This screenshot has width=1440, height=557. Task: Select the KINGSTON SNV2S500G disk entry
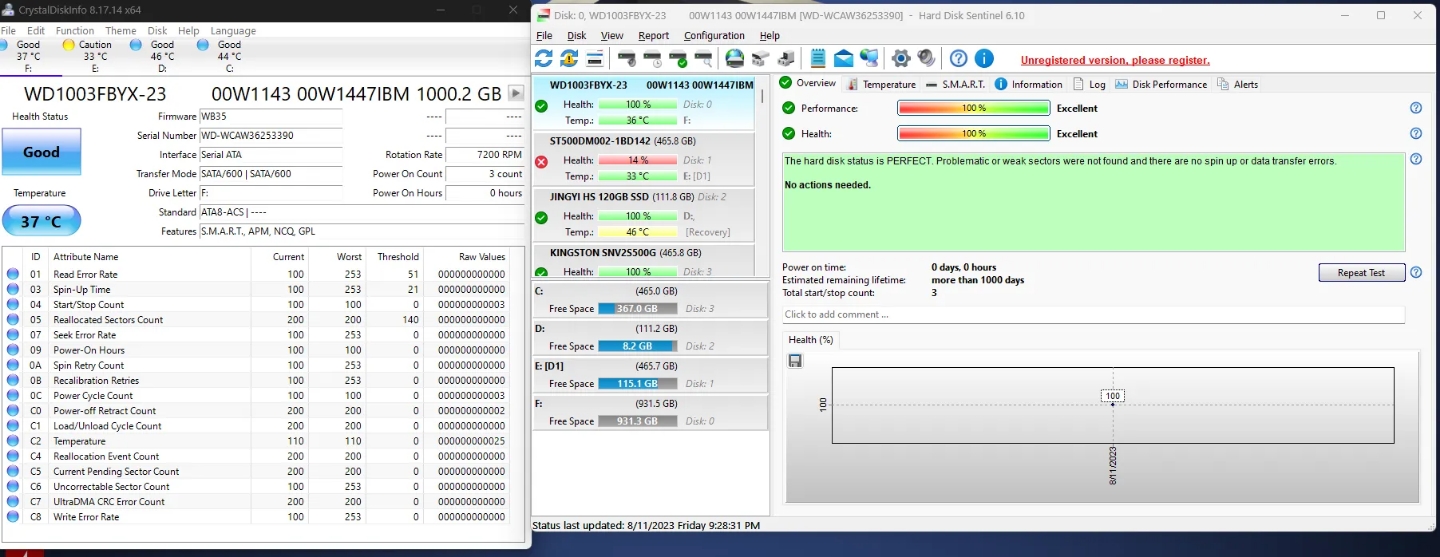point(644,262)
